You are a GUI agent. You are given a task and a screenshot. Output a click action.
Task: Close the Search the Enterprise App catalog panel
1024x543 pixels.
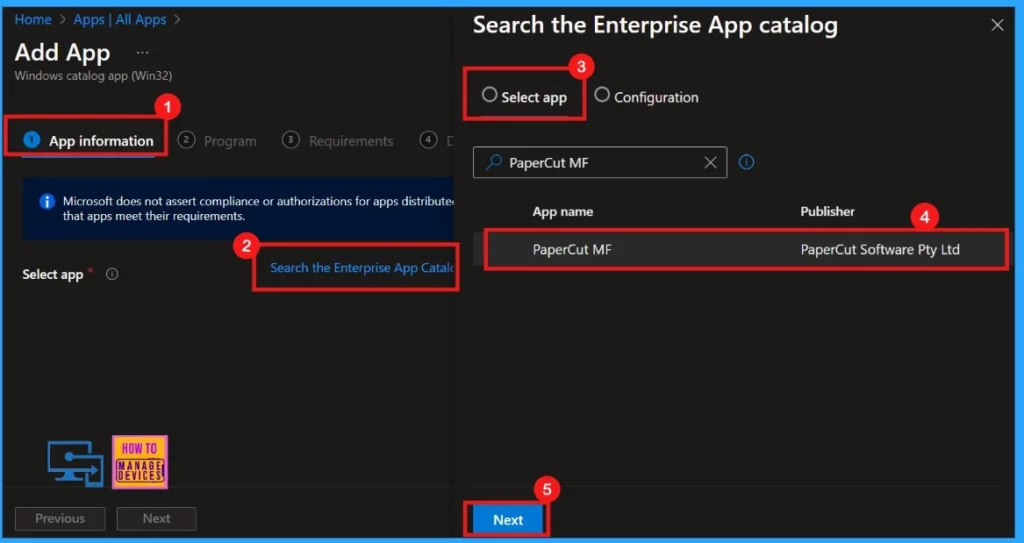(997, 25)
